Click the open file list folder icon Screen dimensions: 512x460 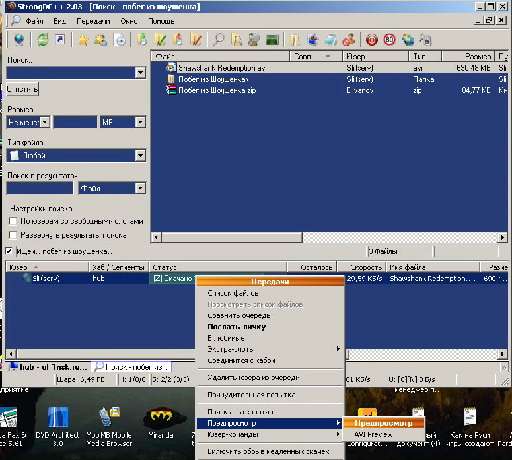(294, 40)
